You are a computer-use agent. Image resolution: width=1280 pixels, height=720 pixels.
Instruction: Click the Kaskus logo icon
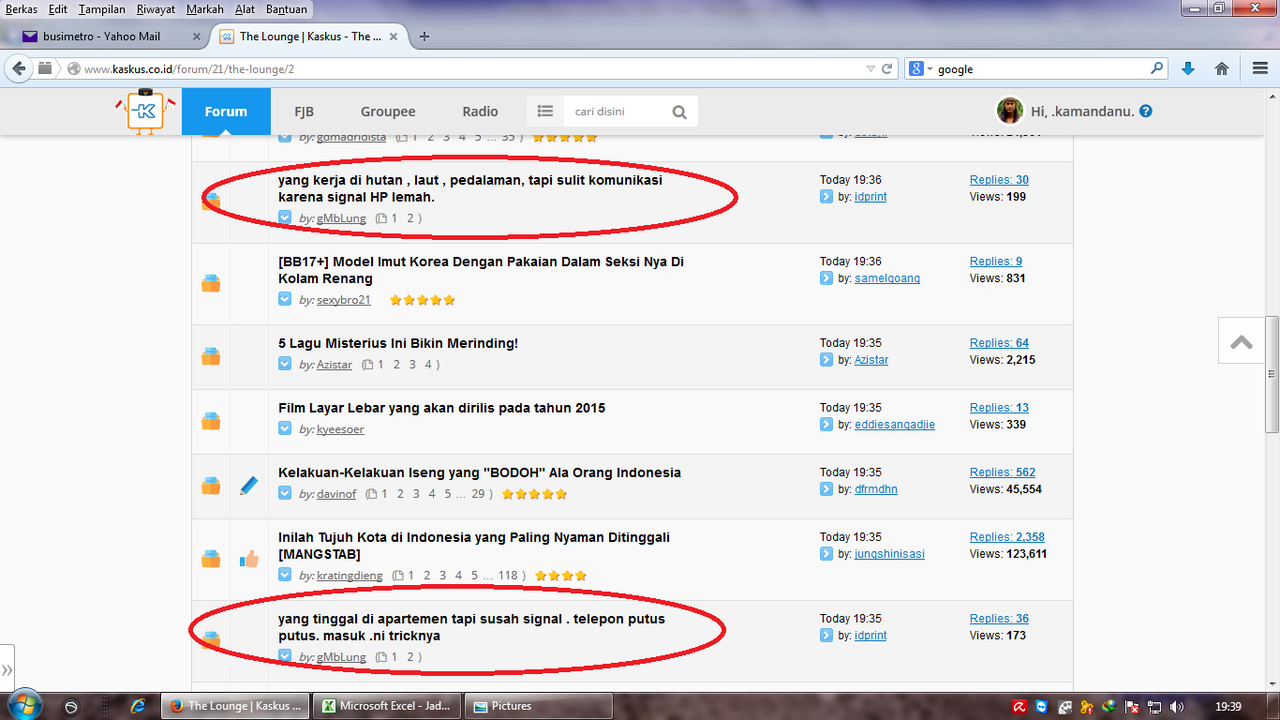[x=145, y=111]
